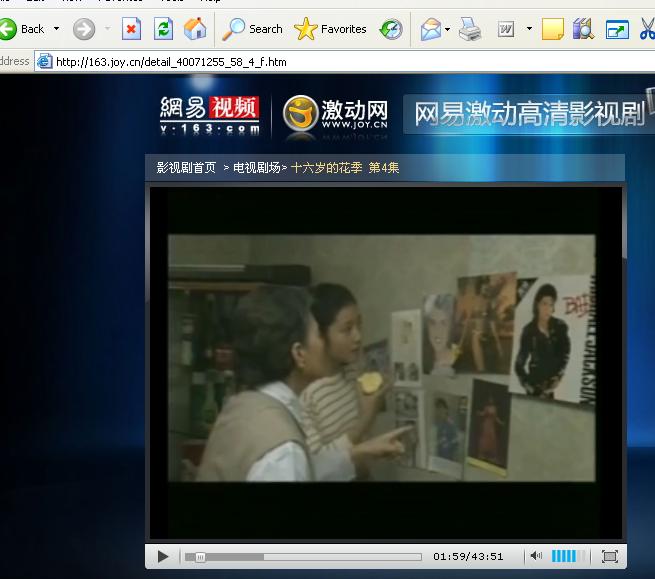The image size is (655, 579).
Task: Click the Mail envelope icon
Action: 431,29
